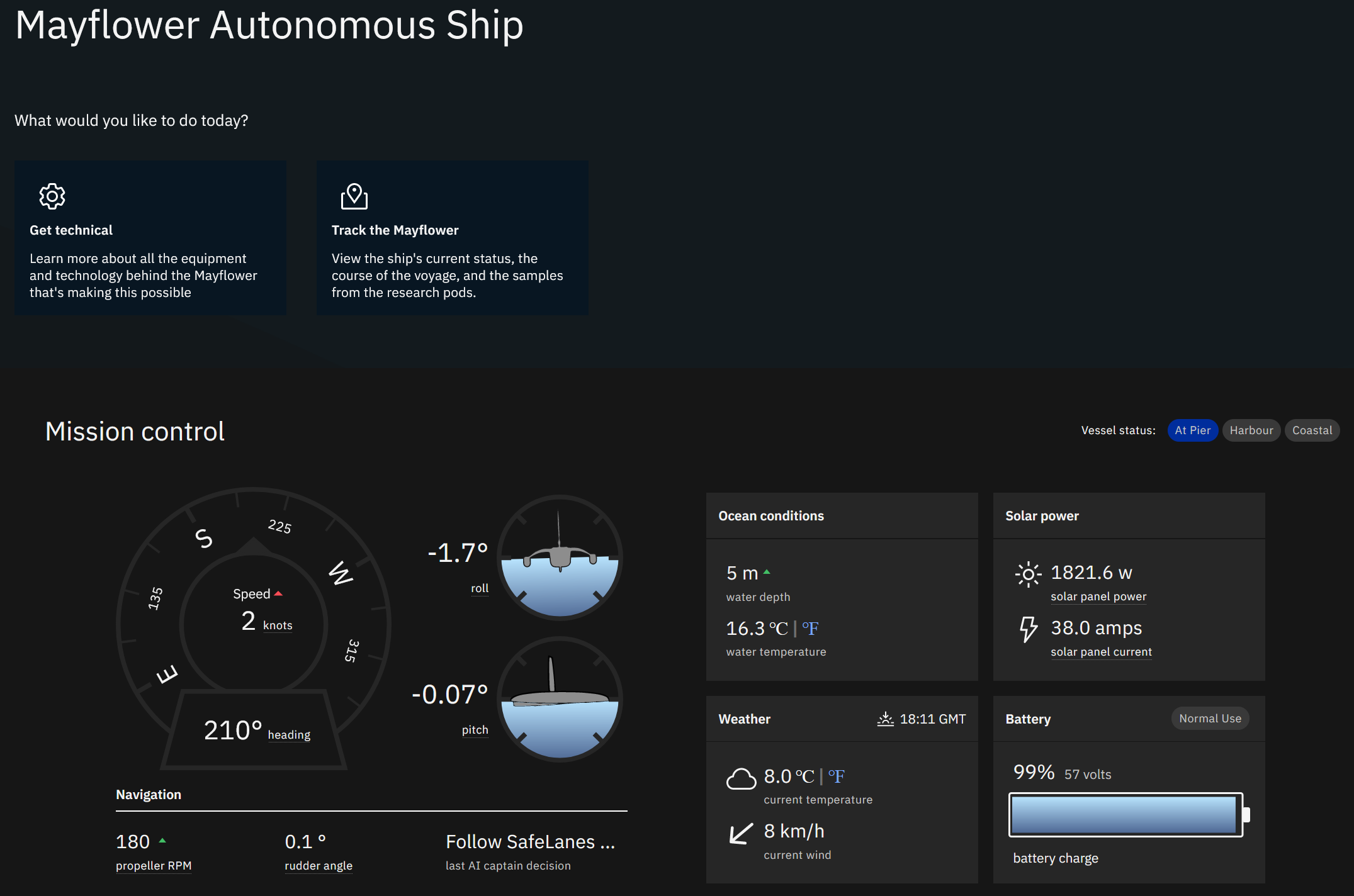Click the wind direction arrow icon

741,833
